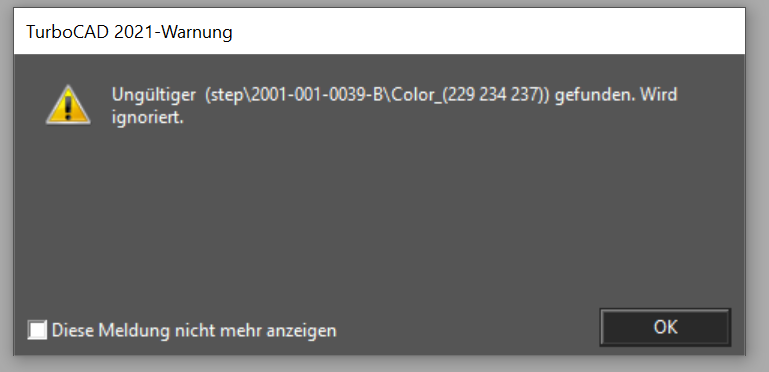Screen dimensions: 769x372
Task: Click the word "anzeigen" beside the checkbox
Action: click(301, 331)
